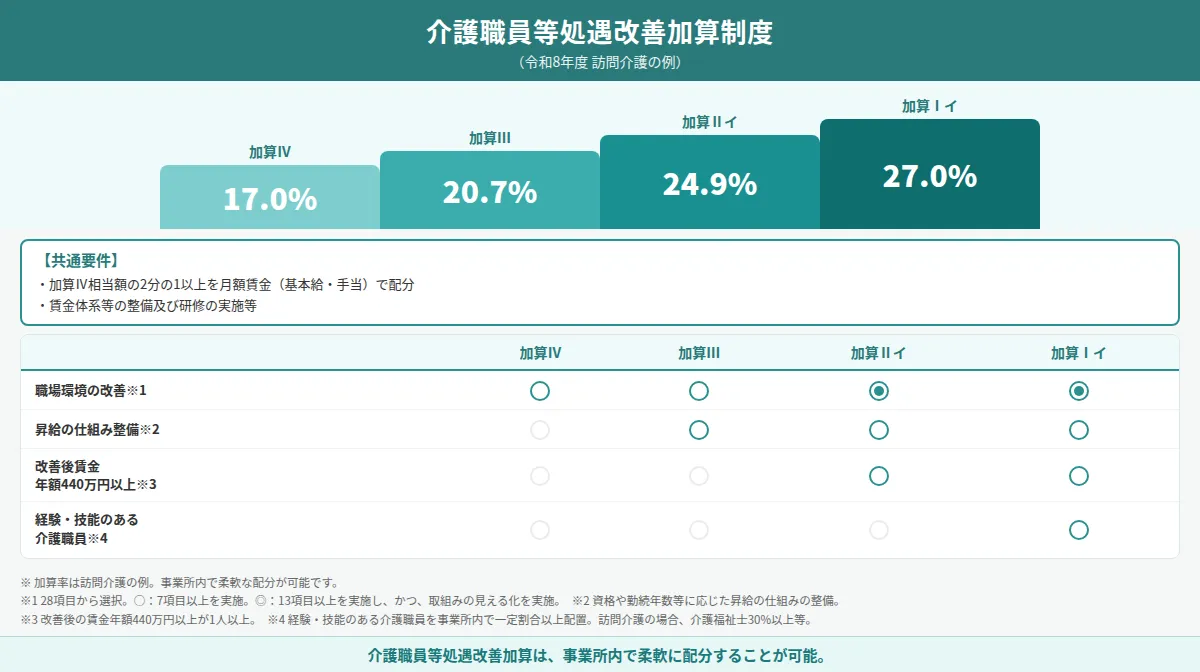Click the 介護職員等処遇改善加算制度 title

(600, 32)
